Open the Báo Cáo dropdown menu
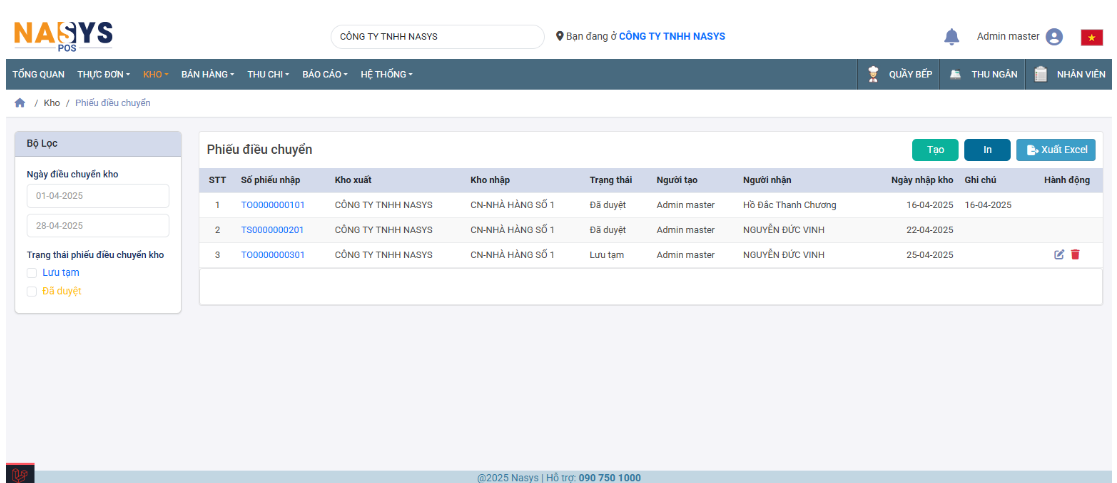This screenshot has height=483, width=1117. pyautogui.click(x=326, y=74)
